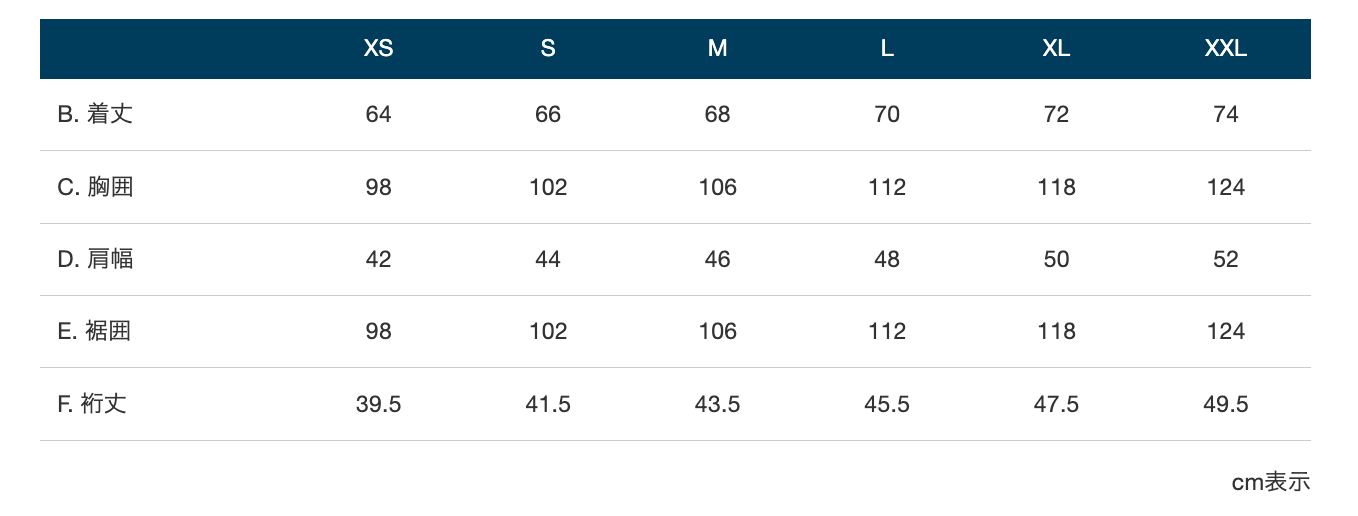
Task: Click the 裄丈 value 39.5
Action: (378, 404)
